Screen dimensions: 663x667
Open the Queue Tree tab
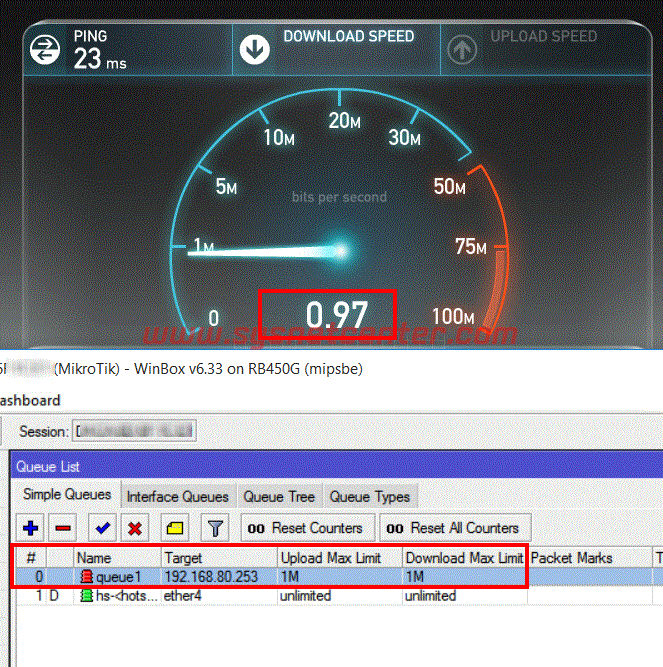(x=279, y=497)
